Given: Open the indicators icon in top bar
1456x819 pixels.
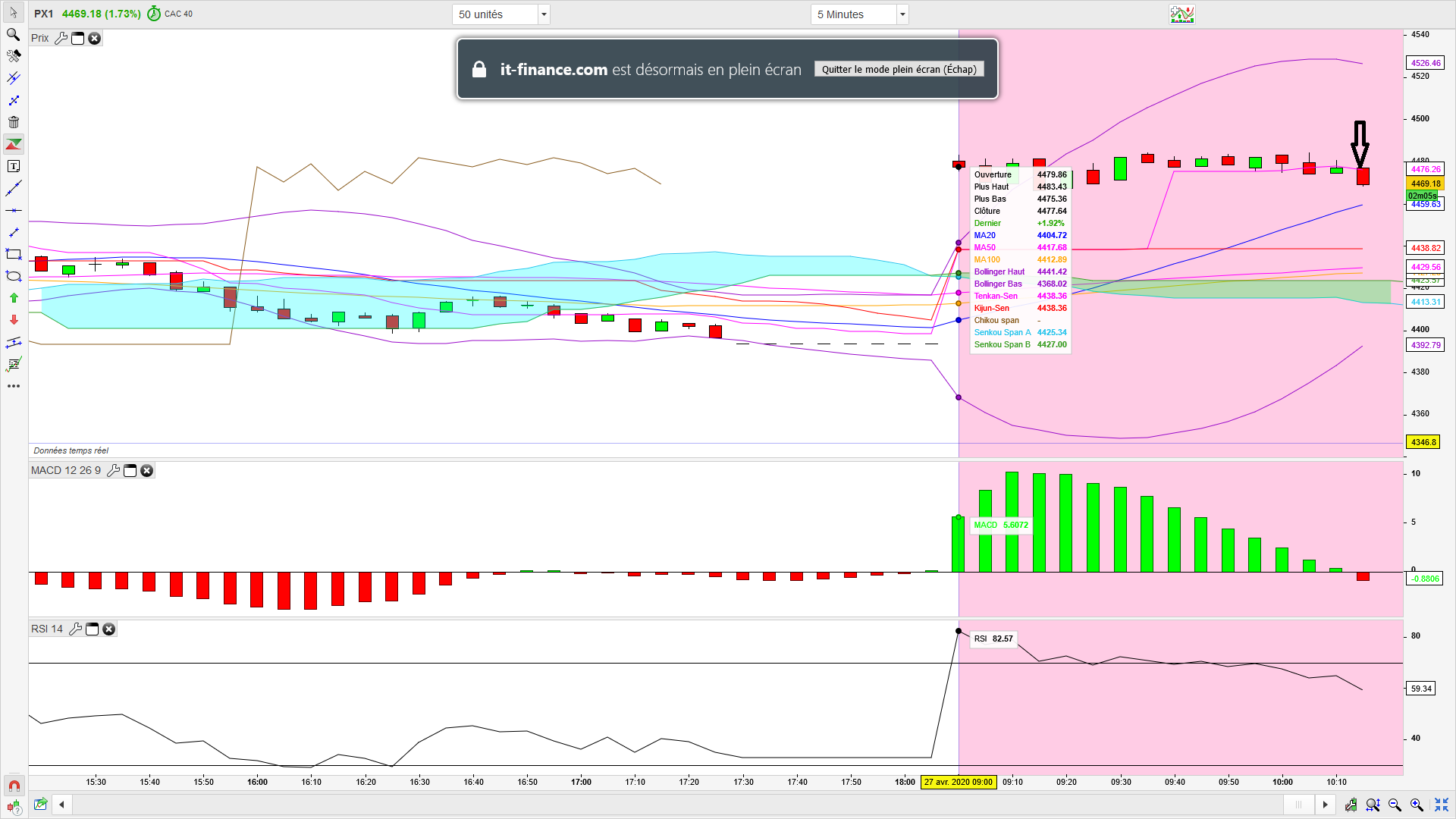Looking at the screenshot, I should (x=1181, y=14).
